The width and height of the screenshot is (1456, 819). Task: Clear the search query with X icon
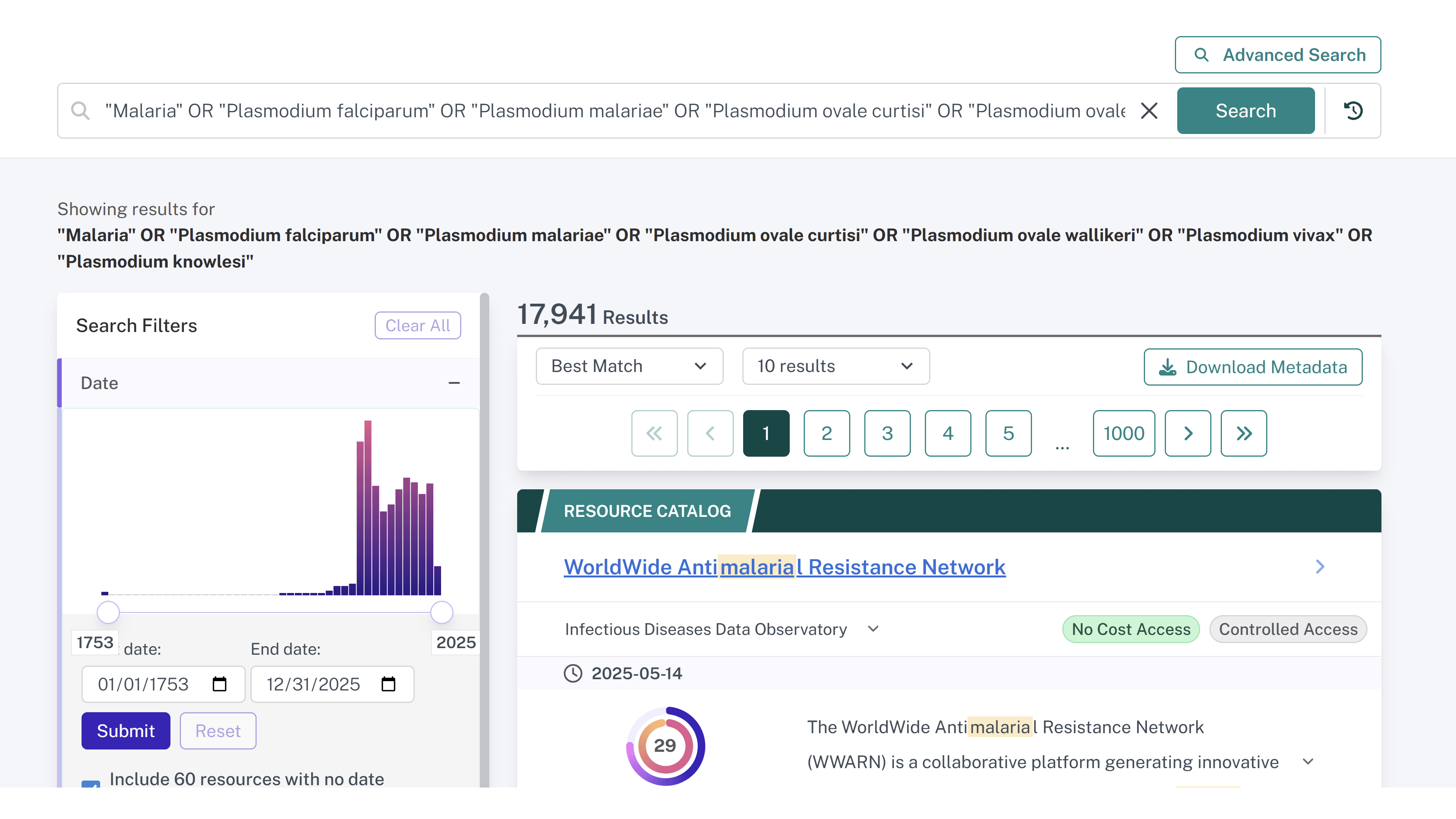coord(1148,110)
